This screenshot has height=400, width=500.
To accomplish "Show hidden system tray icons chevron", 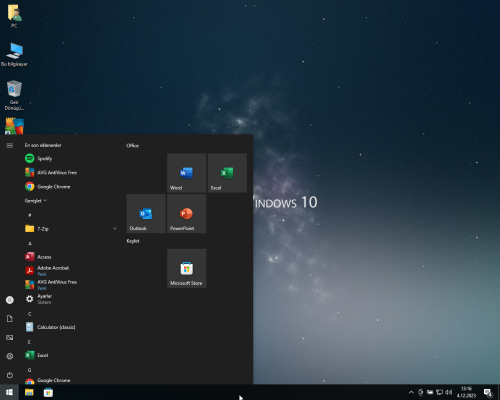I will [411, 392].
